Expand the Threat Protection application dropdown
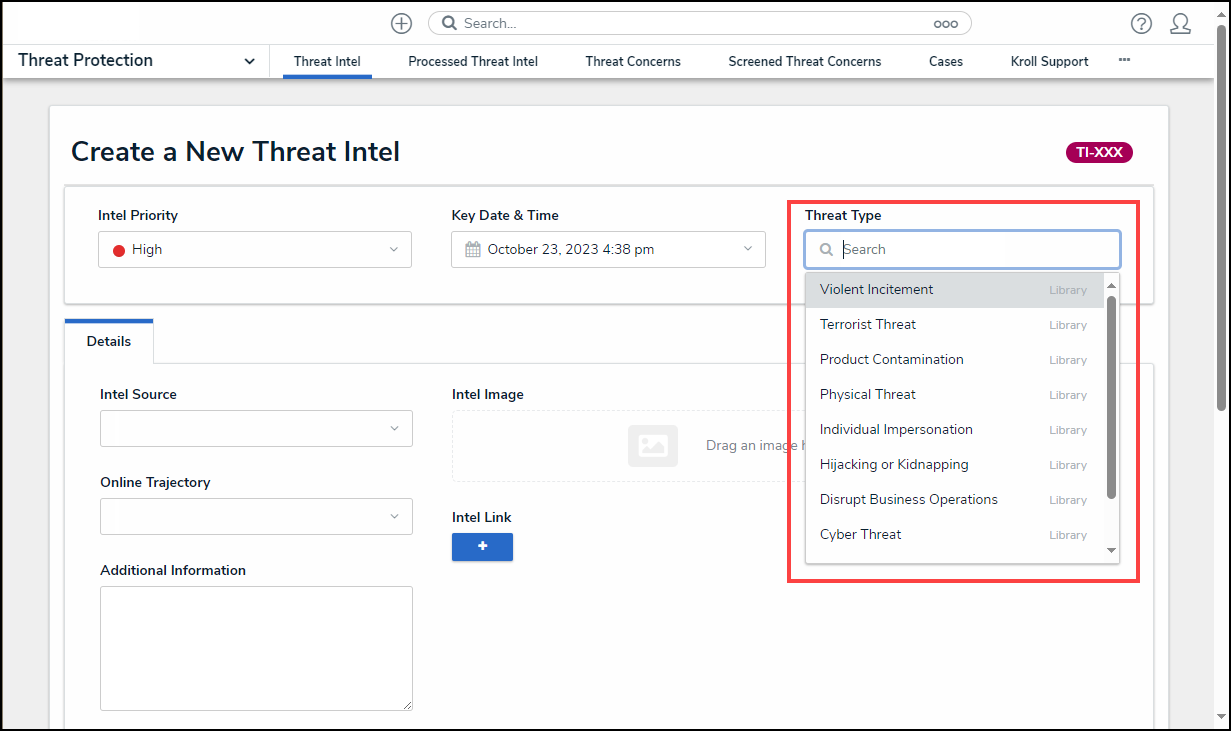Screen dimensions: 1231x731 (249, 61)
